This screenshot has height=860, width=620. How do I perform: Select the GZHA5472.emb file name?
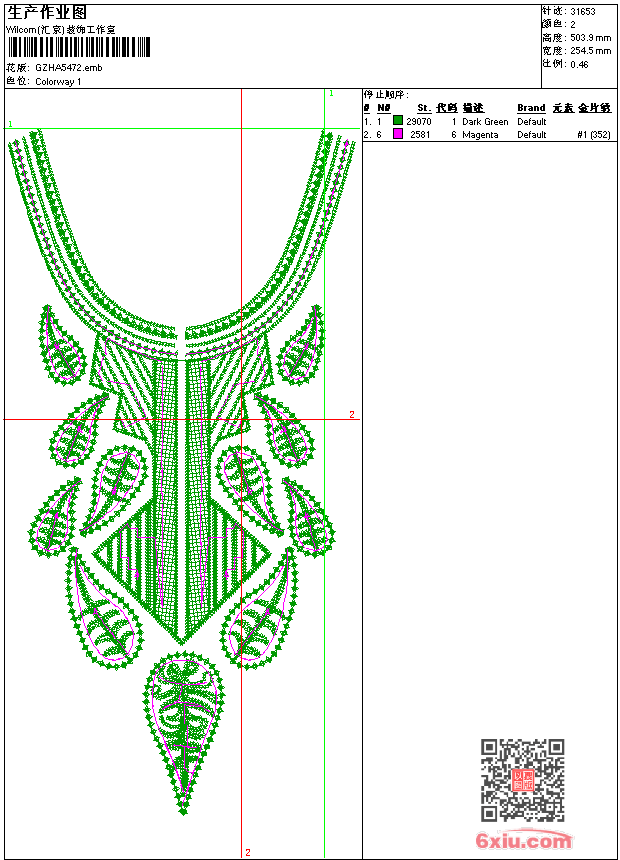[68, 68]
